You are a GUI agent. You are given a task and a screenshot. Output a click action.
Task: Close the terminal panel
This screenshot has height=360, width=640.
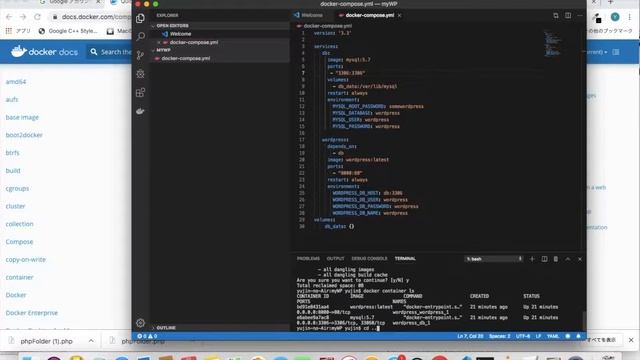click(x=580, y=259)
